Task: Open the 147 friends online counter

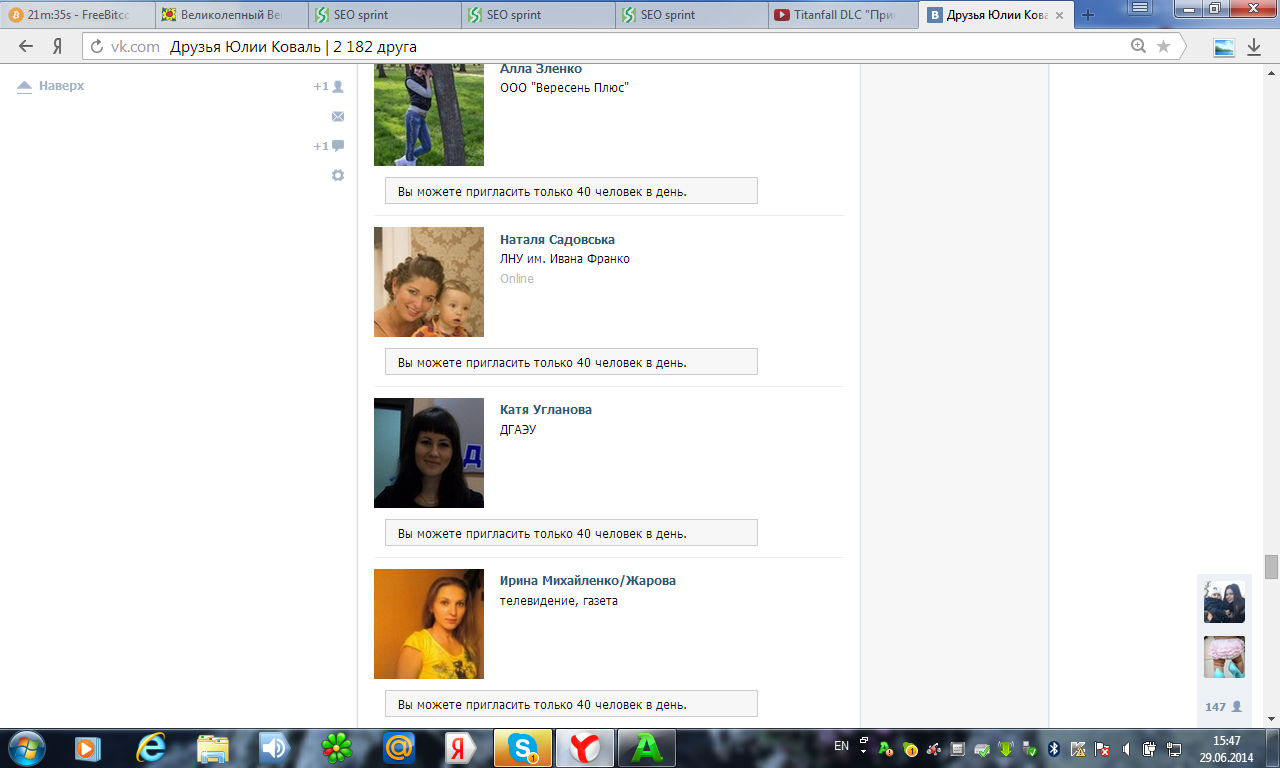Action: (x=1224, y=706)
